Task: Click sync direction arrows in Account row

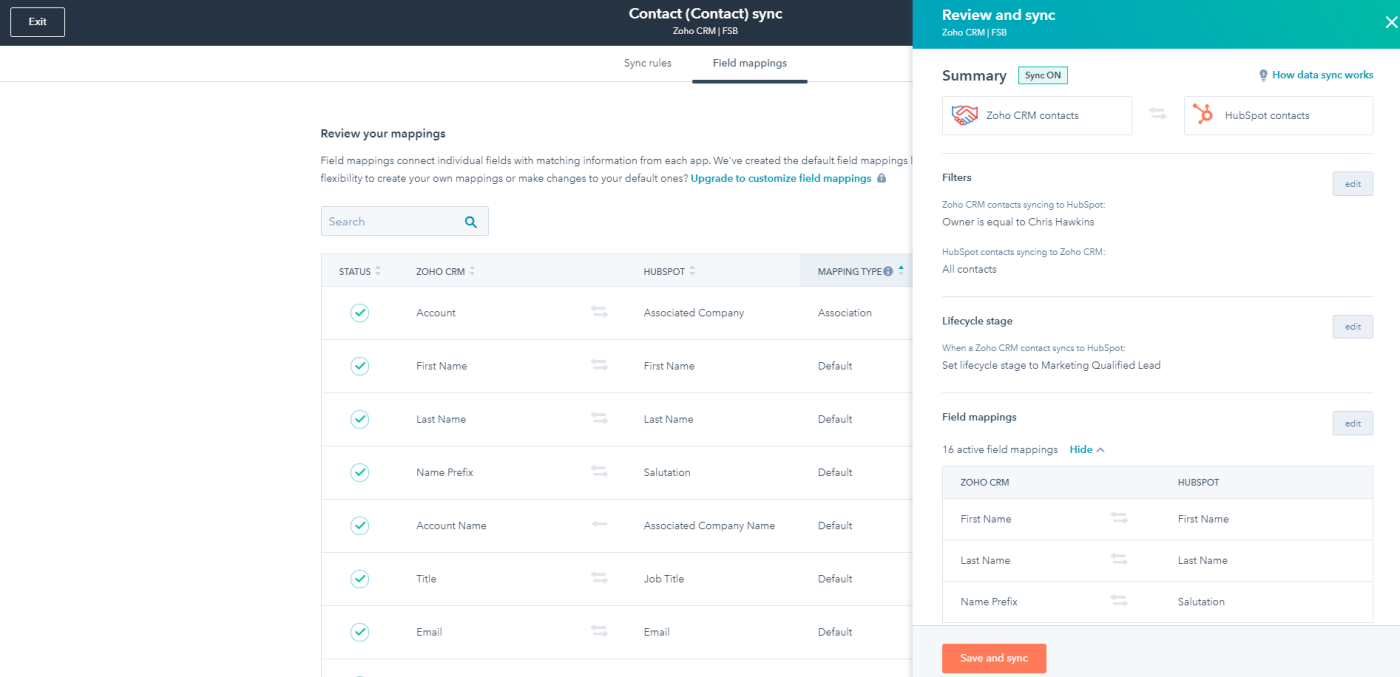Action: 599,313
